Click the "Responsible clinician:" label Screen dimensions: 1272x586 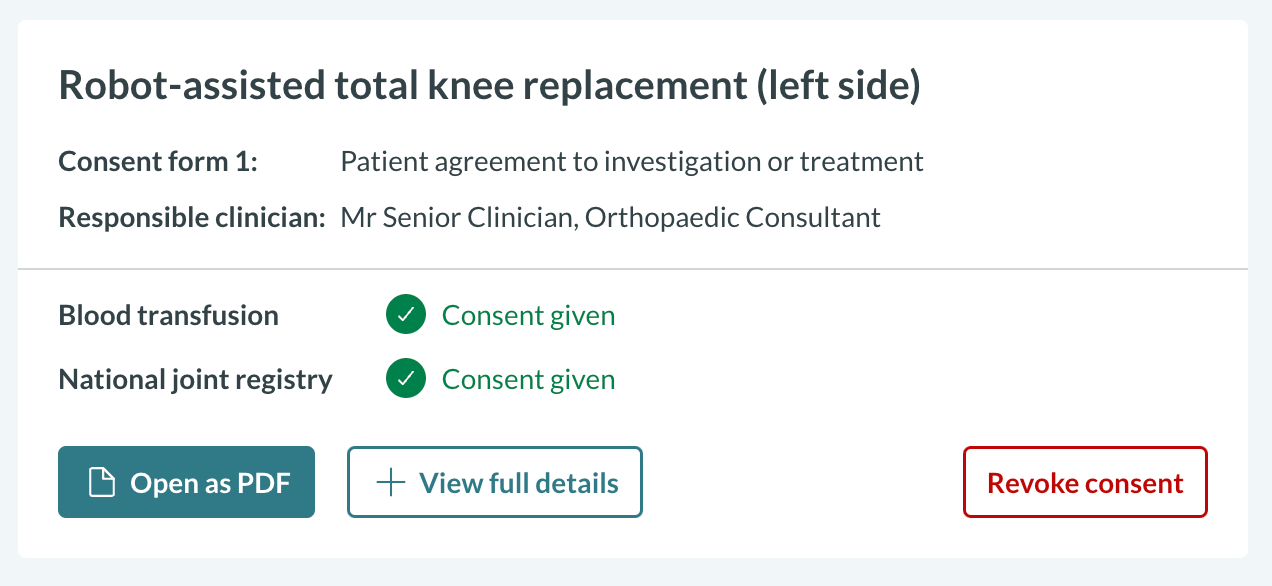(192, 217)
